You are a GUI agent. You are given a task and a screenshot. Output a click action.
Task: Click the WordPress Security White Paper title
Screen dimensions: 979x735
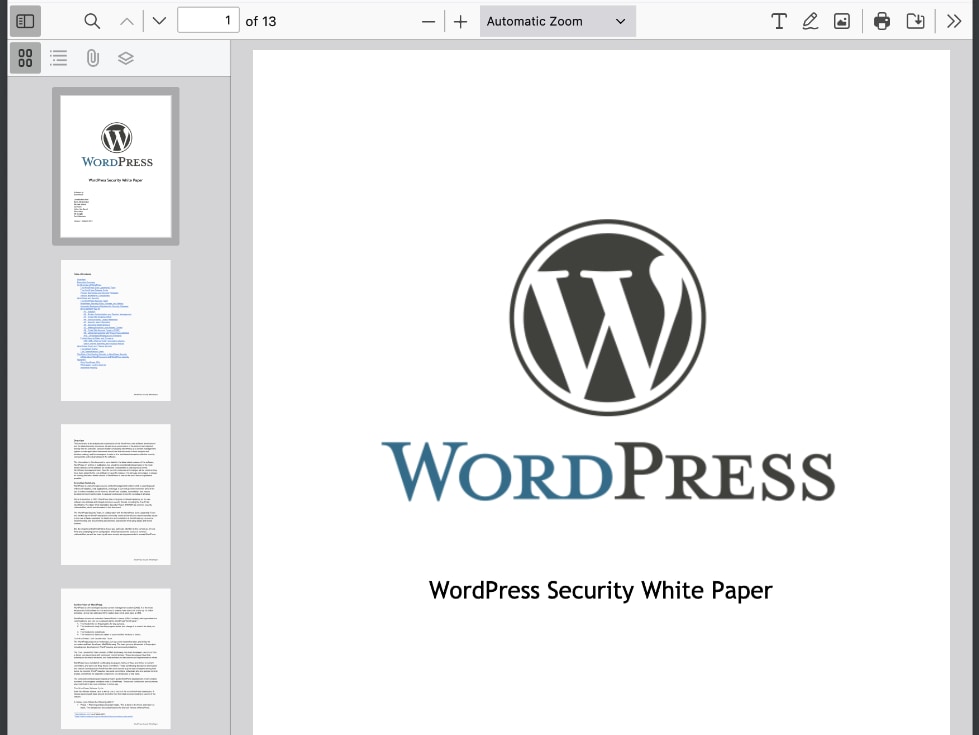tap(601, 591)
